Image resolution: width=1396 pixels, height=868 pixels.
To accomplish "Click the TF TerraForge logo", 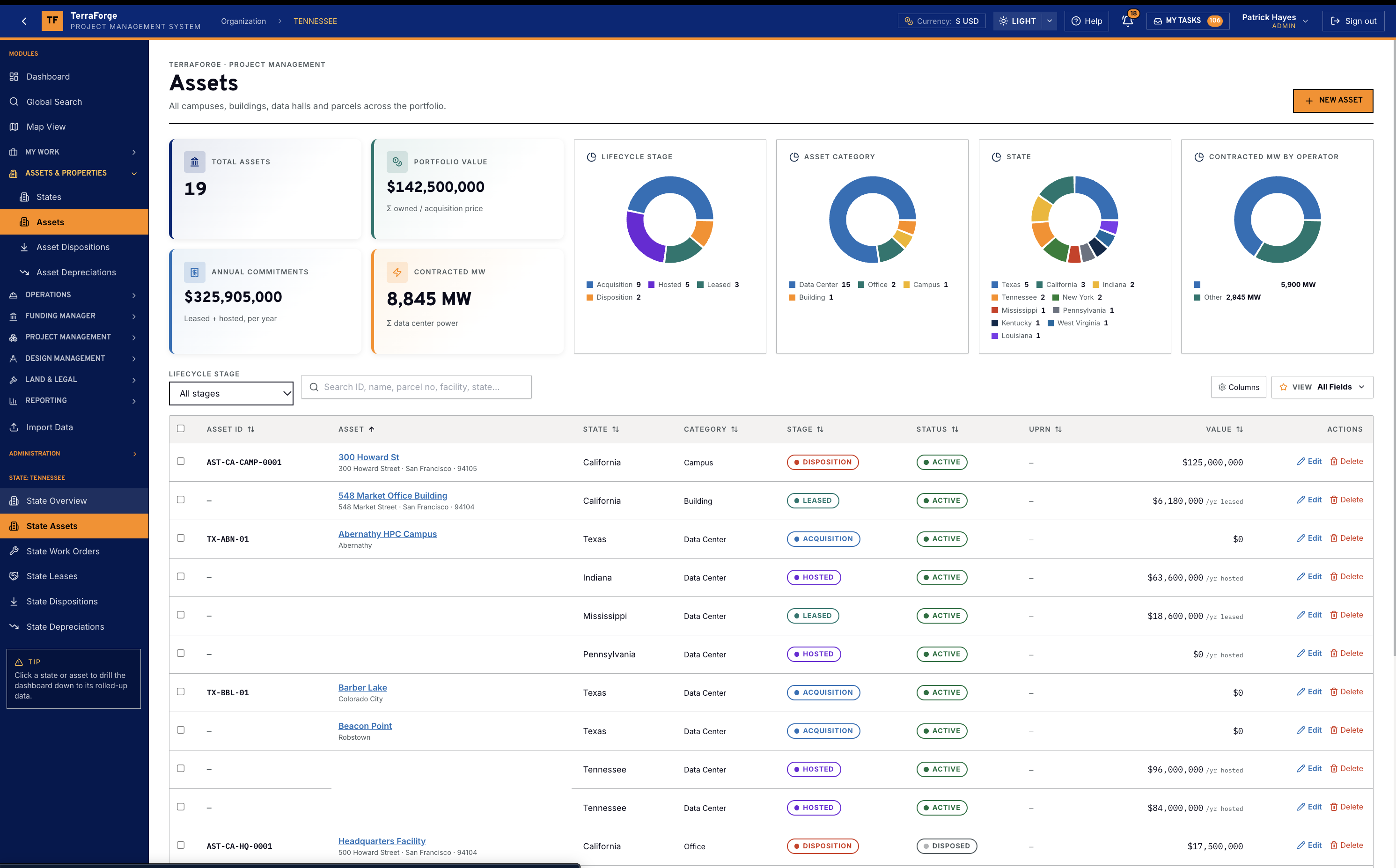I will pos(52,21).
